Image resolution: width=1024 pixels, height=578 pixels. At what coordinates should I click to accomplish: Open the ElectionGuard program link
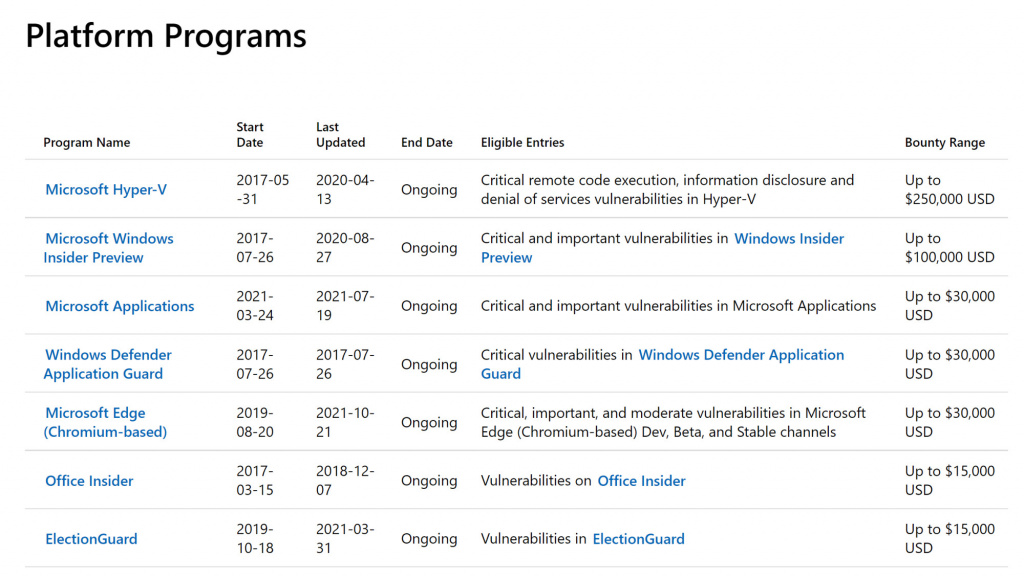coord(91,539)
